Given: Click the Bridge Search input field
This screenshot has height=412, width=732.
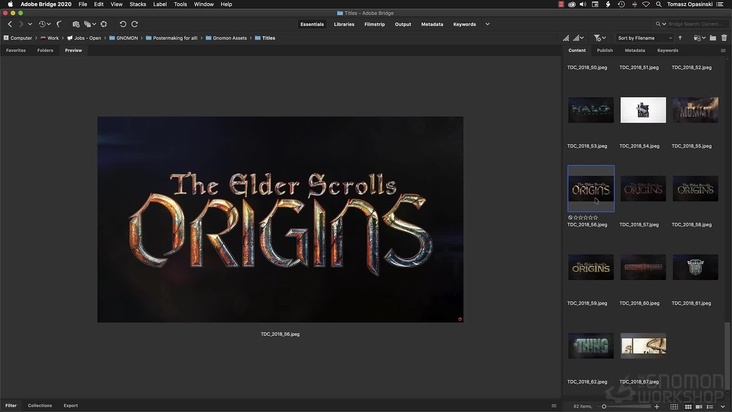Looking at the screenshot, I should tap(696, 24).
